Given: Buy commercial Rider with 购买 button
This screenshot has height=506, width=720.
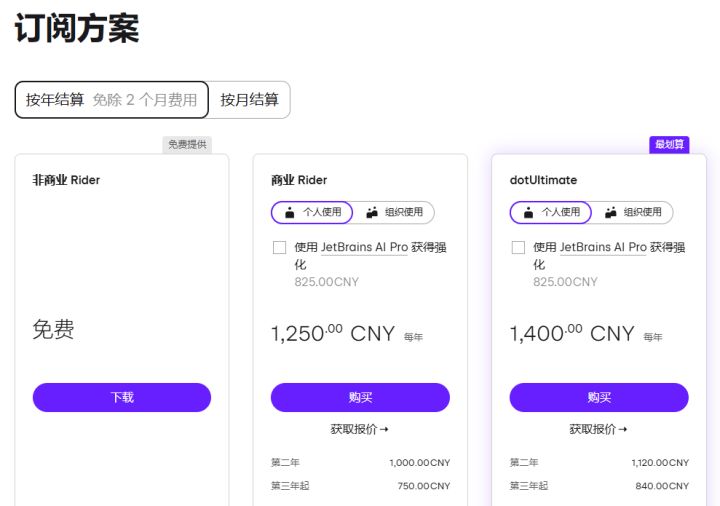Looking at the screenshot, I should 360,397.
